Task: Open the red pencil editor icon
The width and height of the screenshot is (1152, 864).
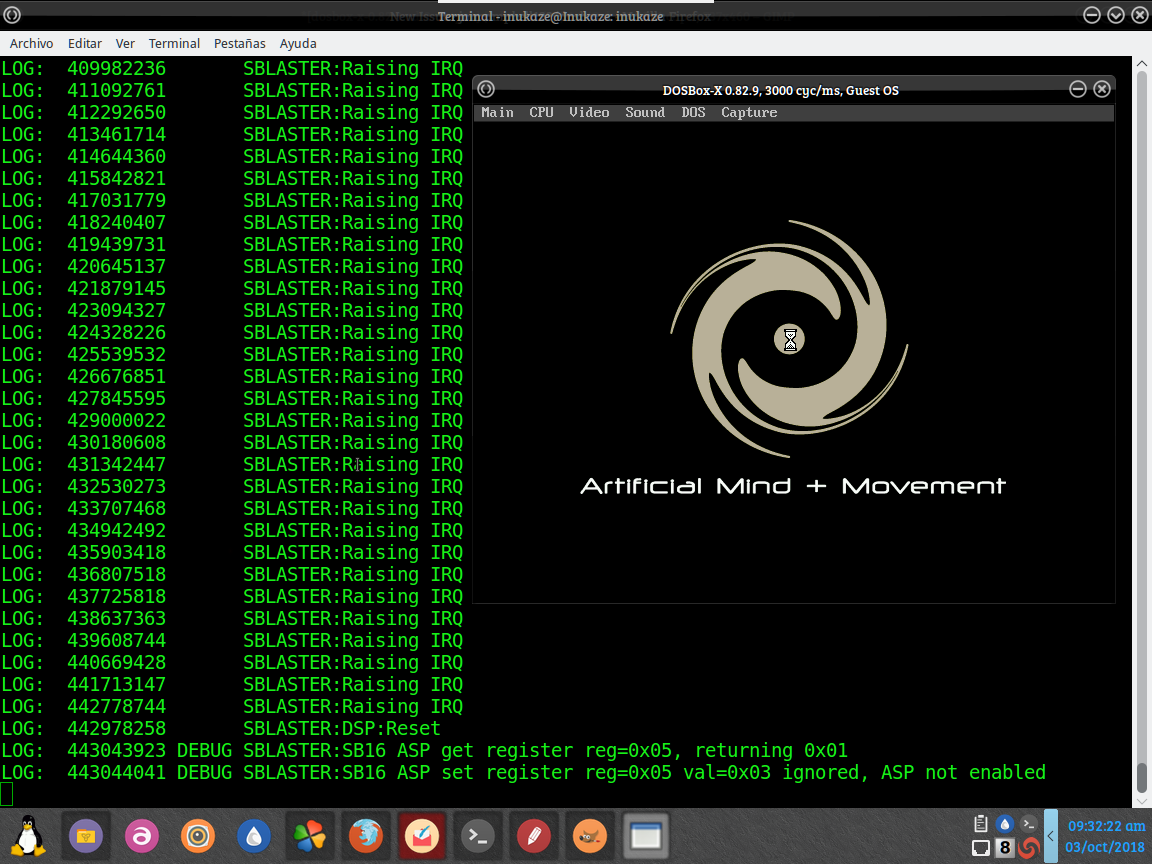Action: pos(533,836)
